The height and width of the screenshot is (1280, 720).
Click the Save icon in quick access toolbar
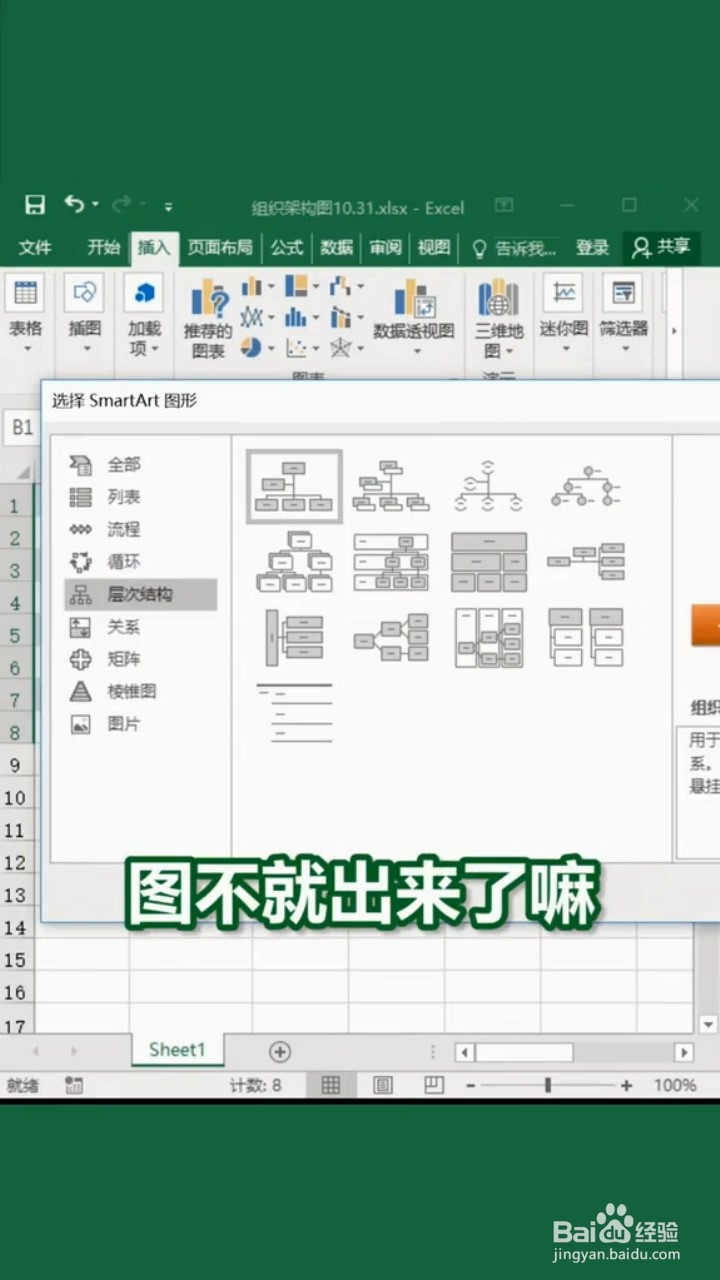click(35, 205)
